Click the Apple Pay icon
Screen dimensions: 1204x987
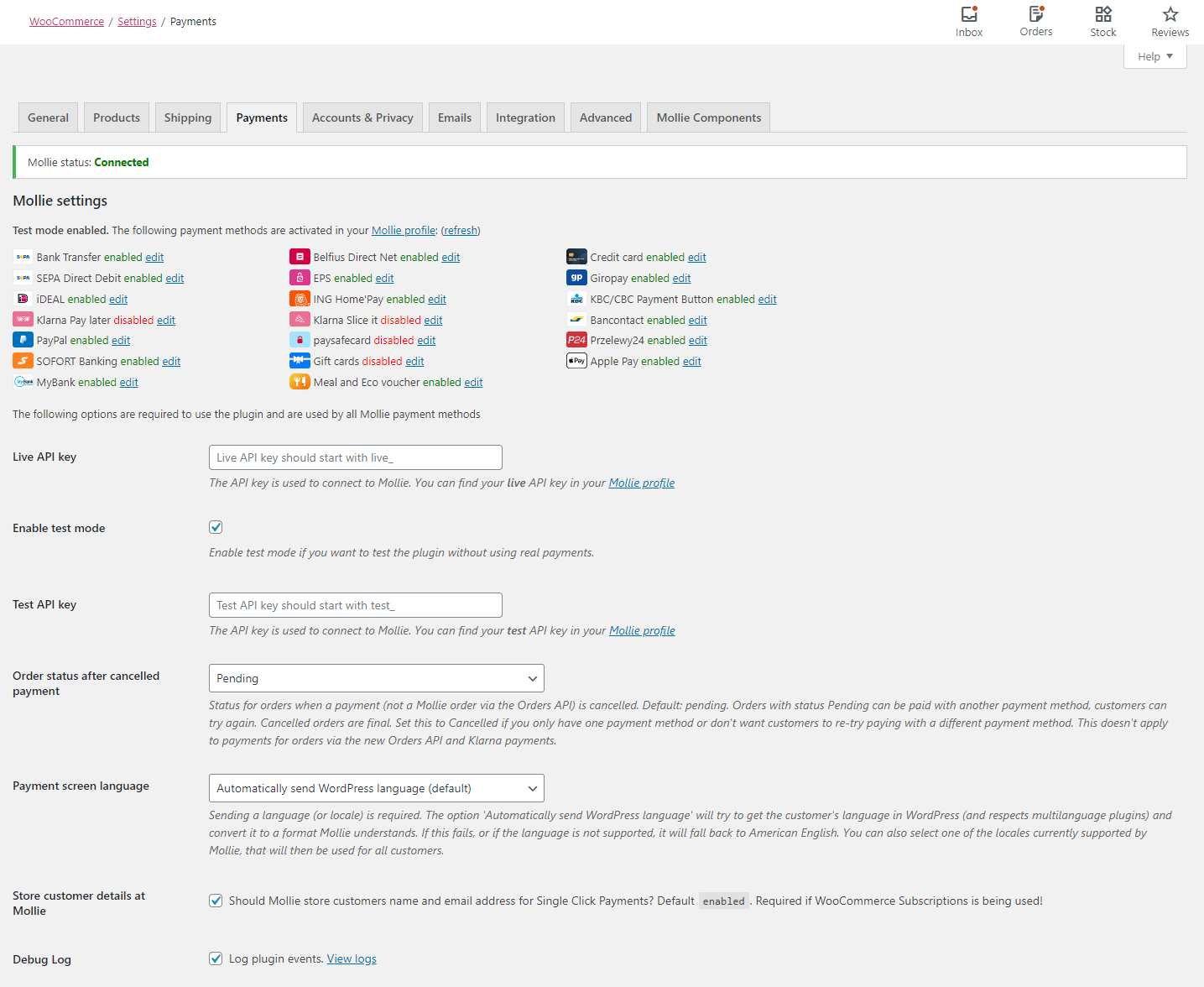(576, 361)
